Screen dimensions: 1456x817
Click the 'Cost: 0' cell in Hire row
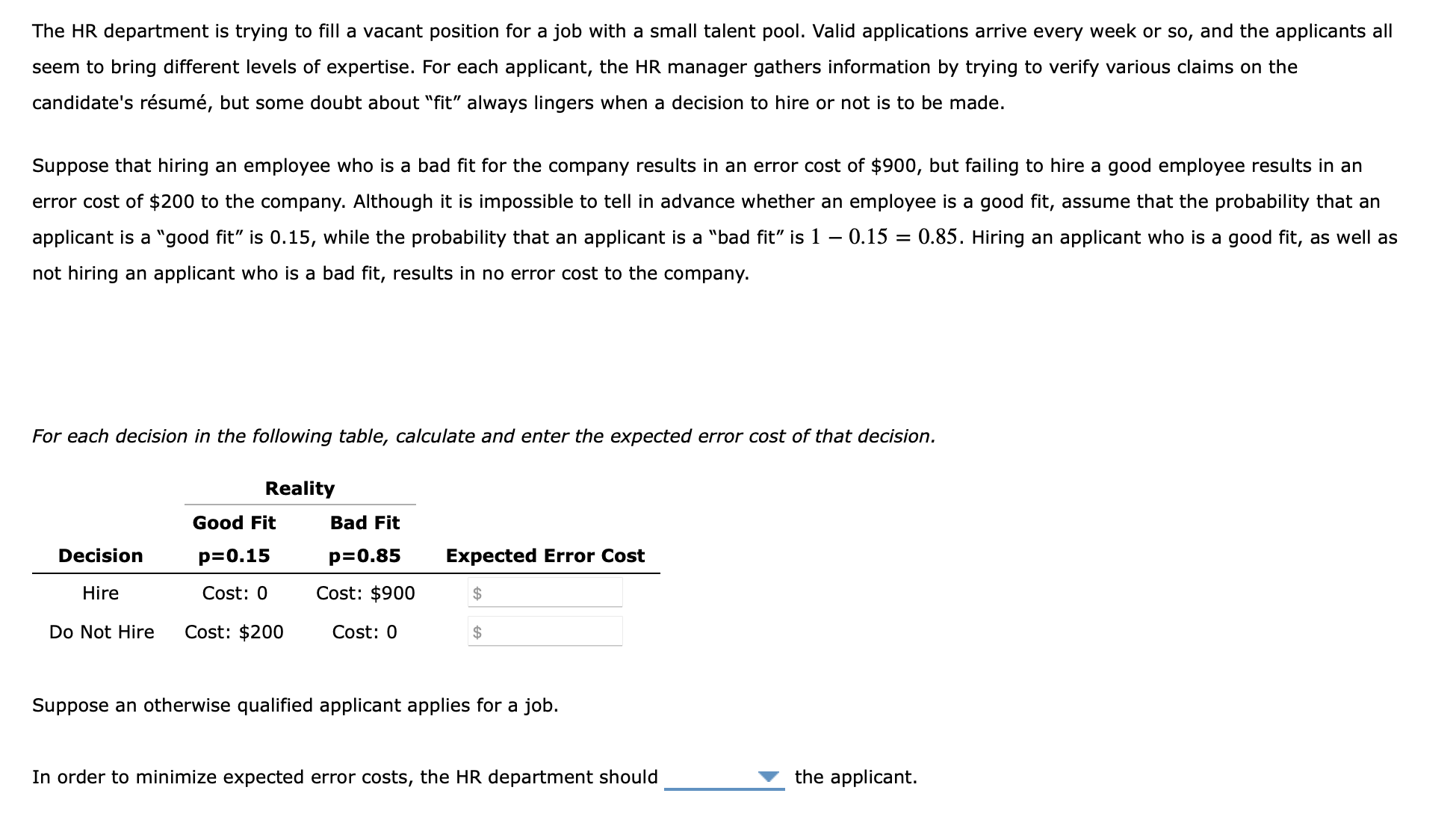click(235, 593)
